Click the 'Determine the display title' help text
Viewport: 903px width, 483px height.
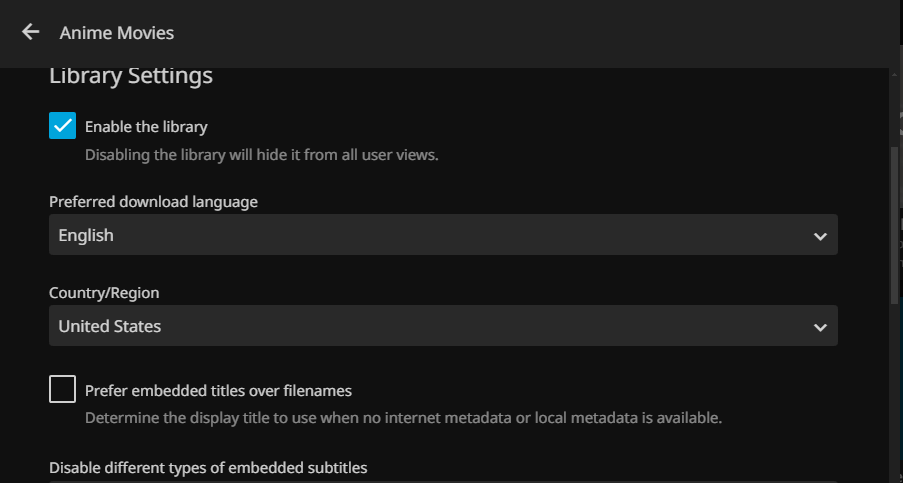(x=403, y=417)
